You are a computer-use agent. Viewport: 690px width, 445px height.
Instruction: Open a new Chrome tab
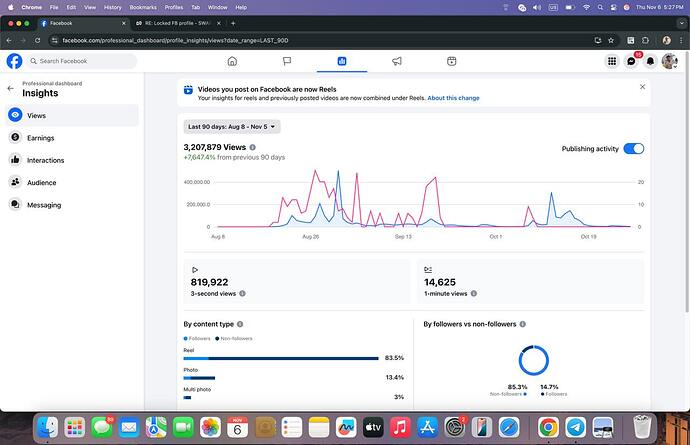point(233,23)
